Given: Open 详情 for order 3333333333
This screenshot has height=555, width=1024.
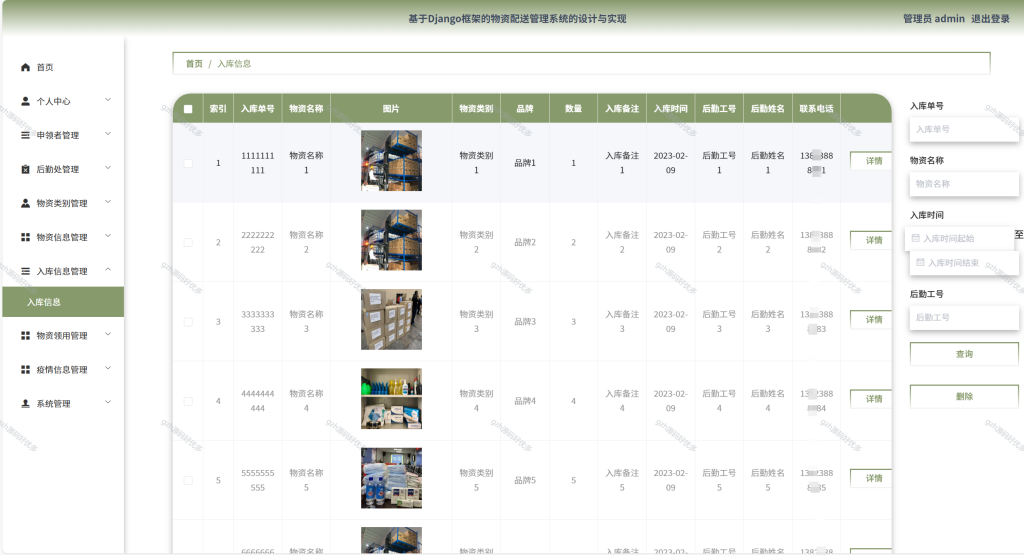Looking at the screenshot, I should [x=871, y=319].
